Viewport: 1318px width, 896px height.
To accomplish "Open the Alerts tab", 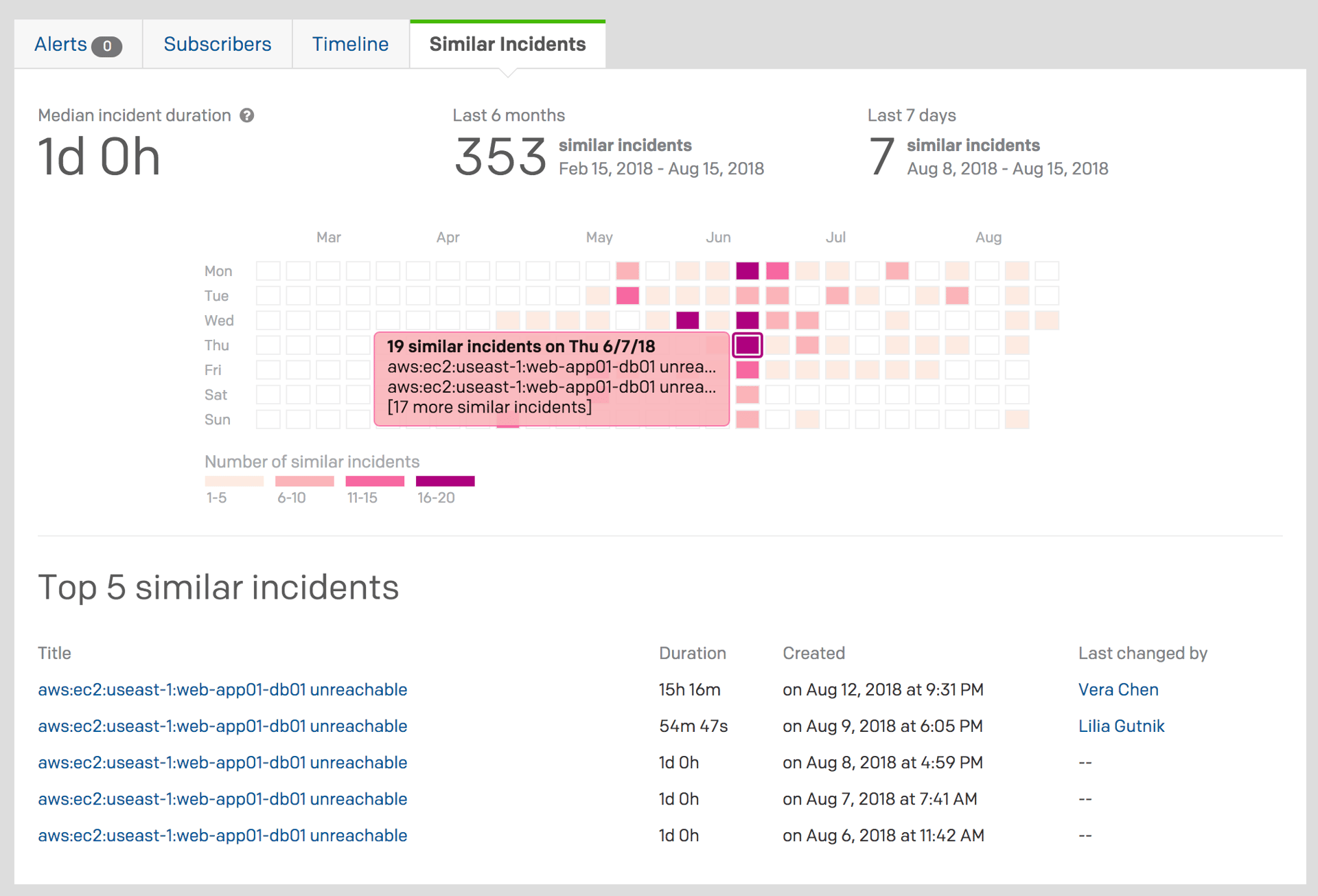I will pyautogui.click(x=62, y=45).
